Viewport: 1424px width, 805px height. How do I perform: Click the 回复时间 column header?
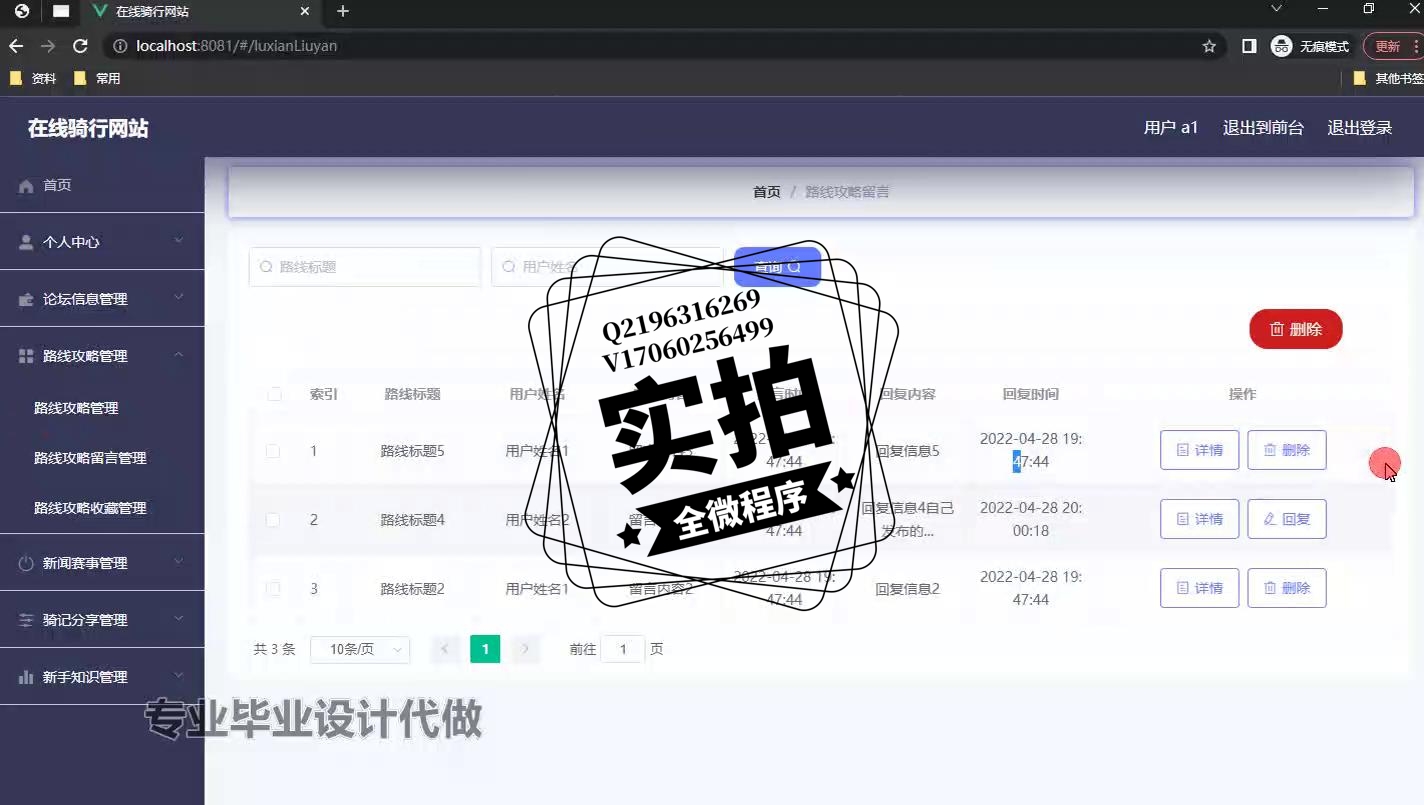point(1030,394)
